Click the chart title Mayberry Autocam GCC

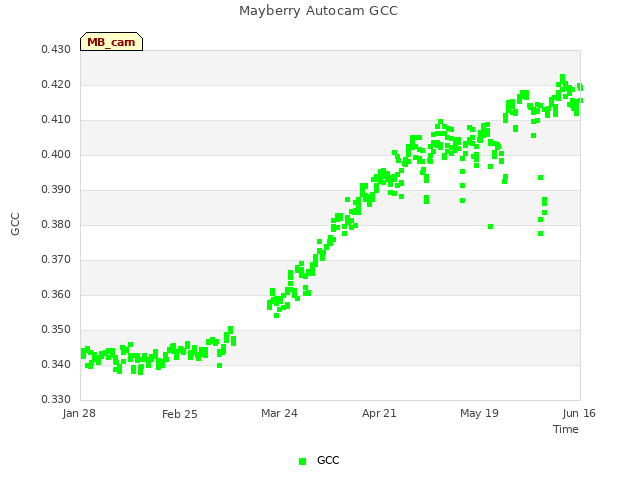[318, 11]
